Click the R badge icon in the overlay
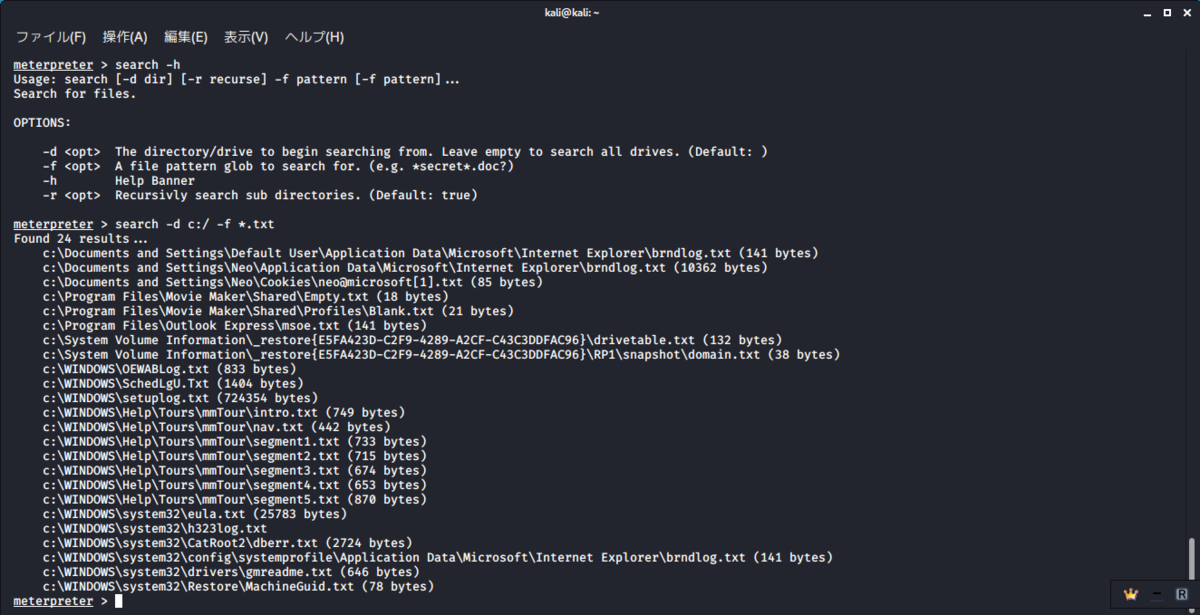 click(1181, 593)
